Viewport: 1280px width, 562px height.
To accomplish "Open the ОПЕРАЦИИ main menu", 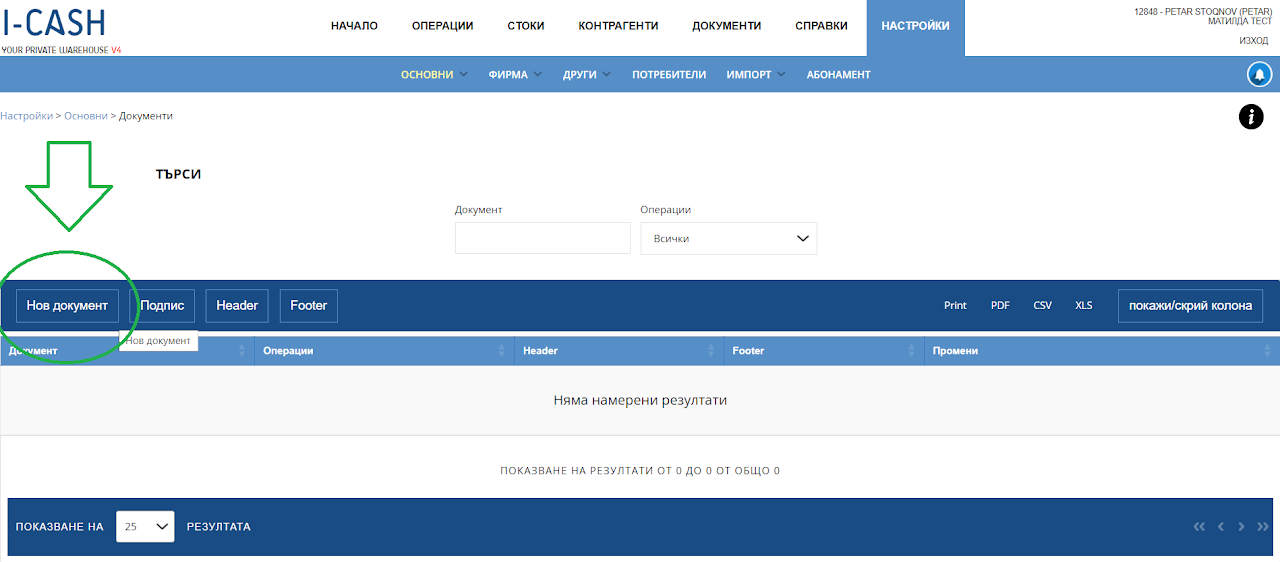I will coord(442,26).
